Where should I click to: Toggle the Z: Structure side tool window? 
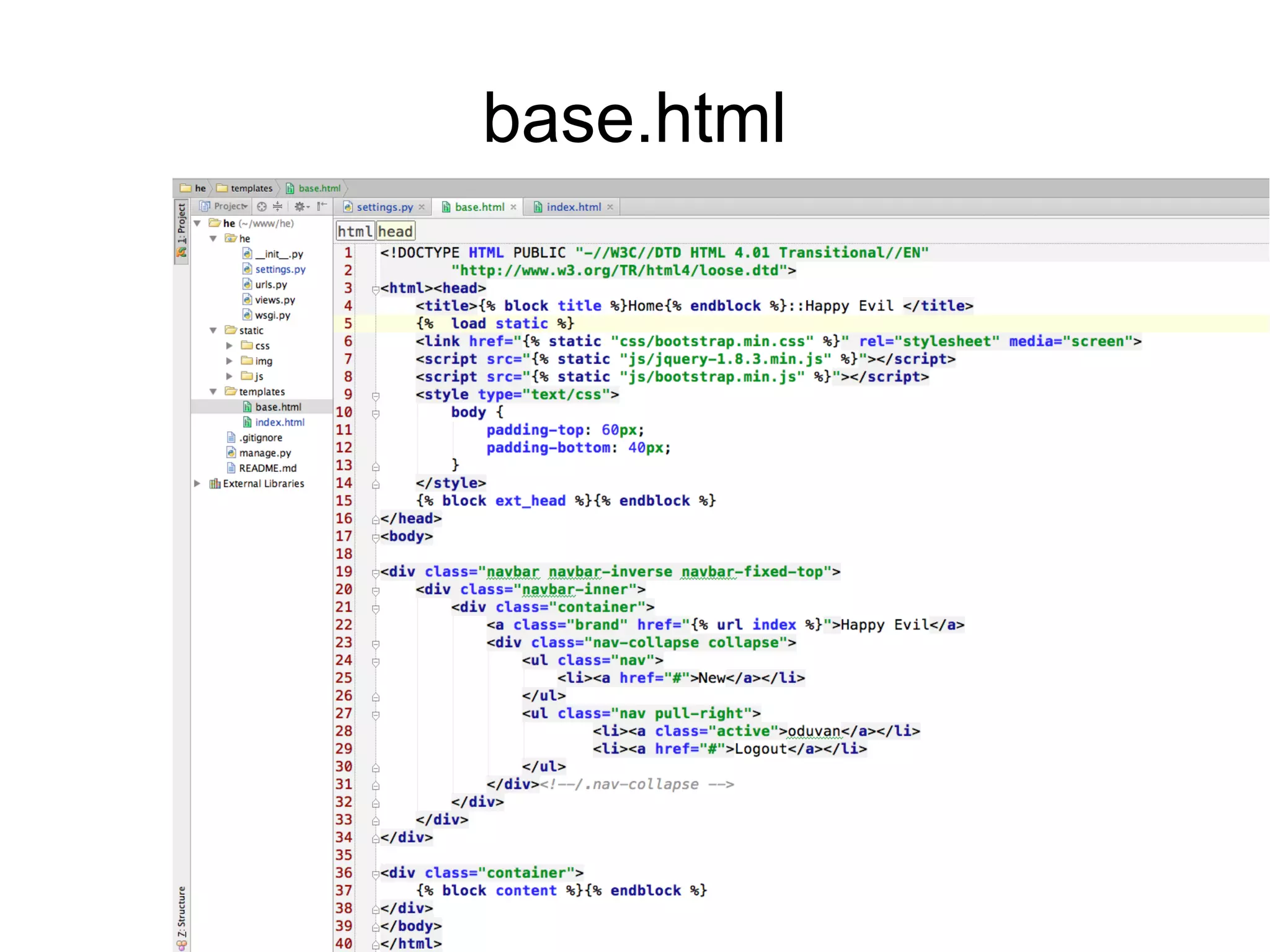(181, 918)
